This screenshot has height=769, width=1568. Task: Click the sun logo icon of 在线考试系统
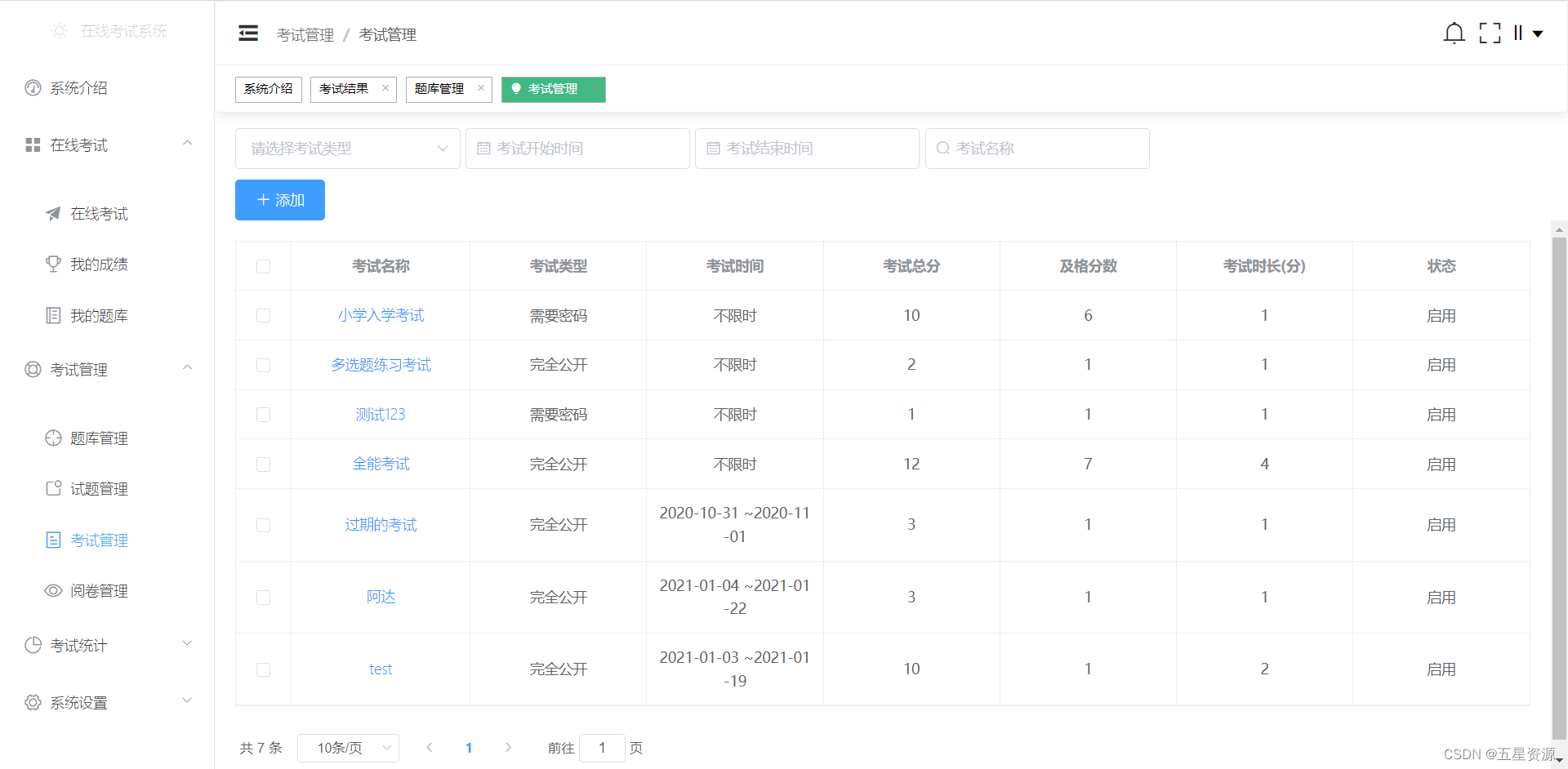pos(59,31)
